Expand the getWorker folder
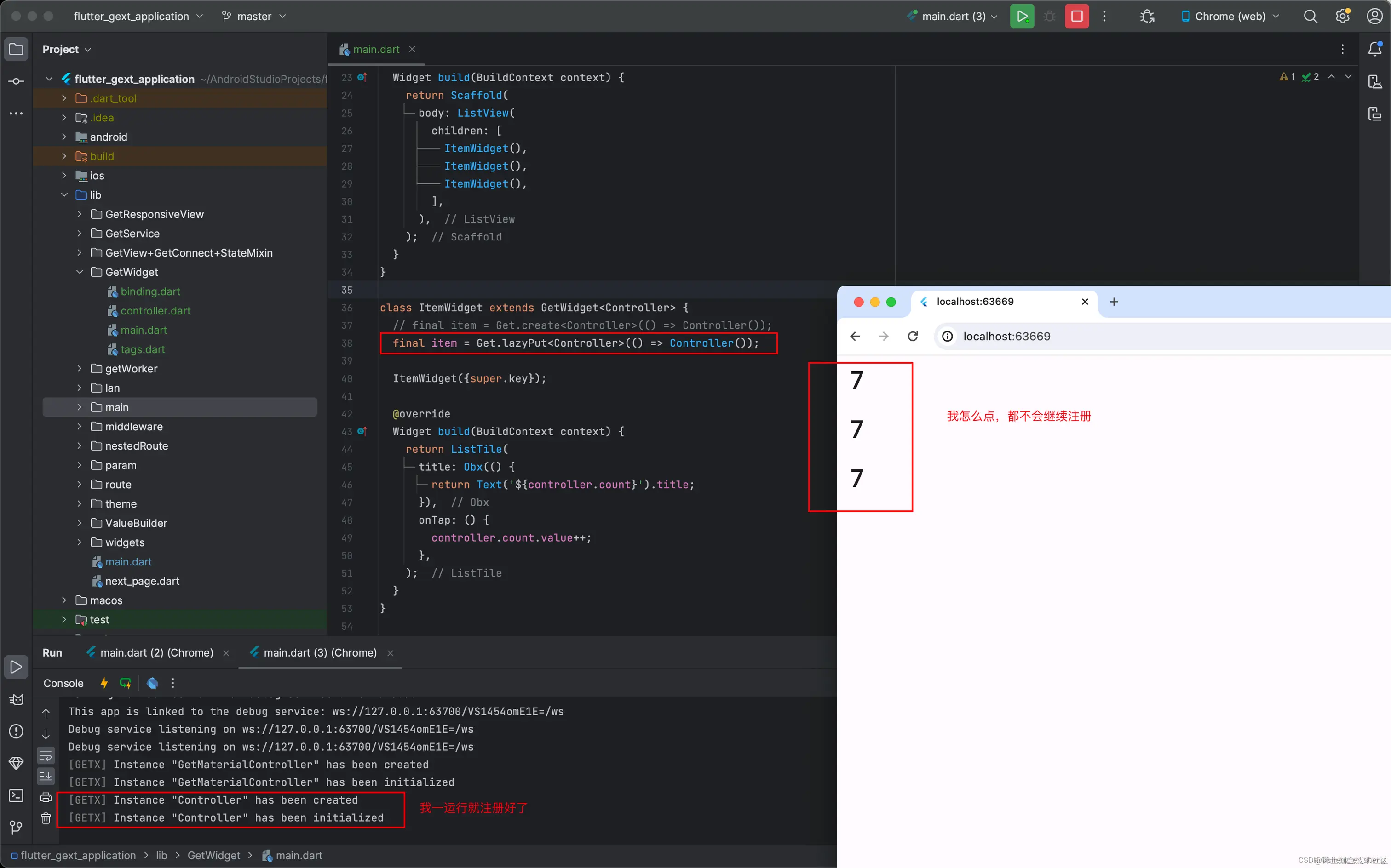 79,369
